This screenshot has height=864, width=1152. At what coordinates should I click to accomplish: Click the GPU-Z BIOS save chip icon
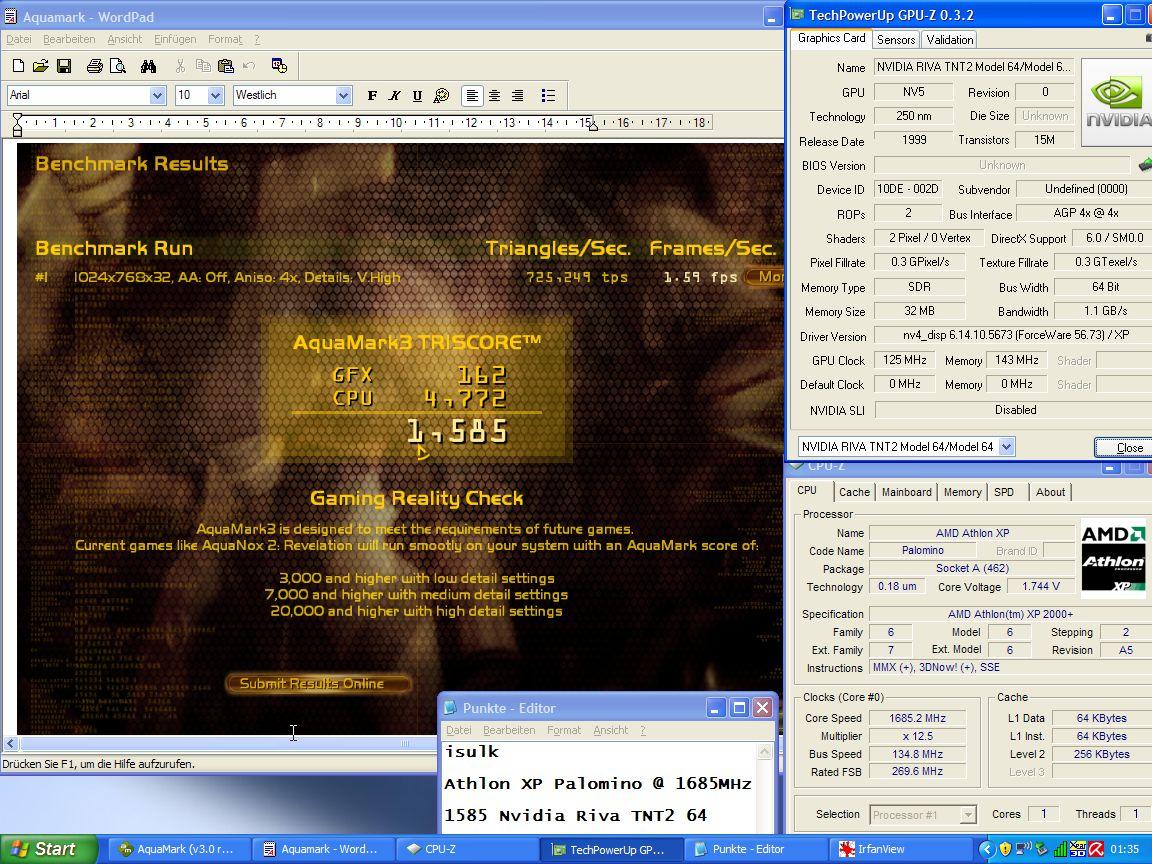[x=1144, y=165]
